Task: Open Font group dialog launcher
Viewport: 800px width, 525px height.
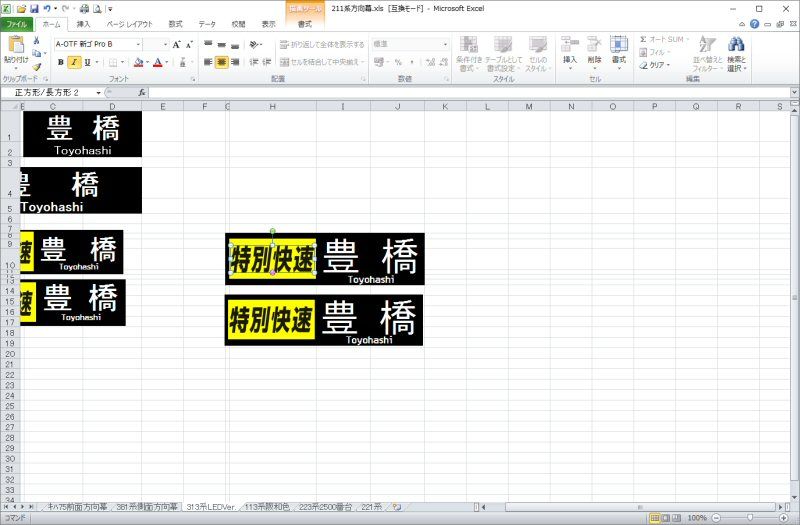Action: click(193, 80)
